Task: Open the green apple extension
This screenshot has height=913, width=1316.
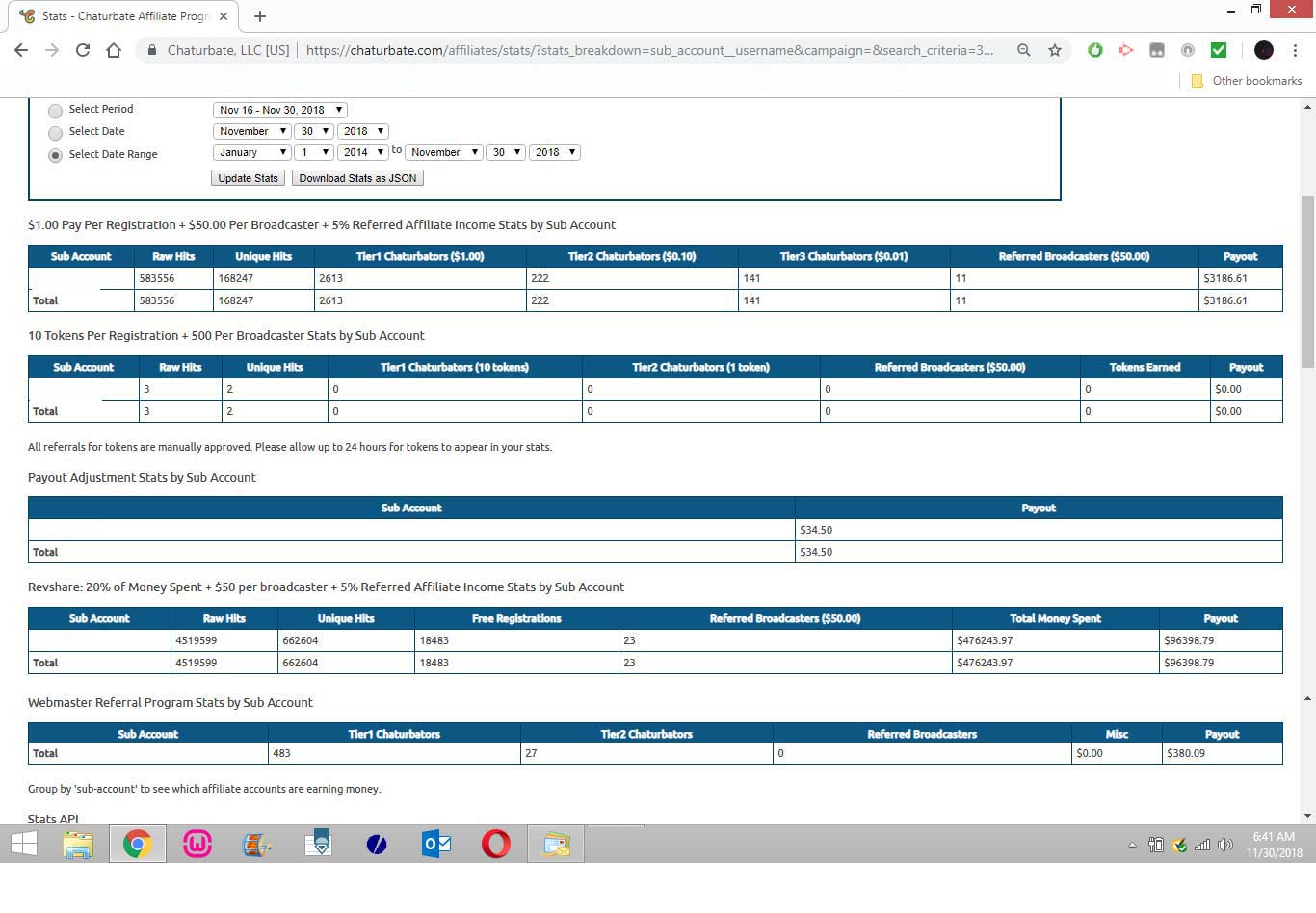Action: tap(1095, 50)
